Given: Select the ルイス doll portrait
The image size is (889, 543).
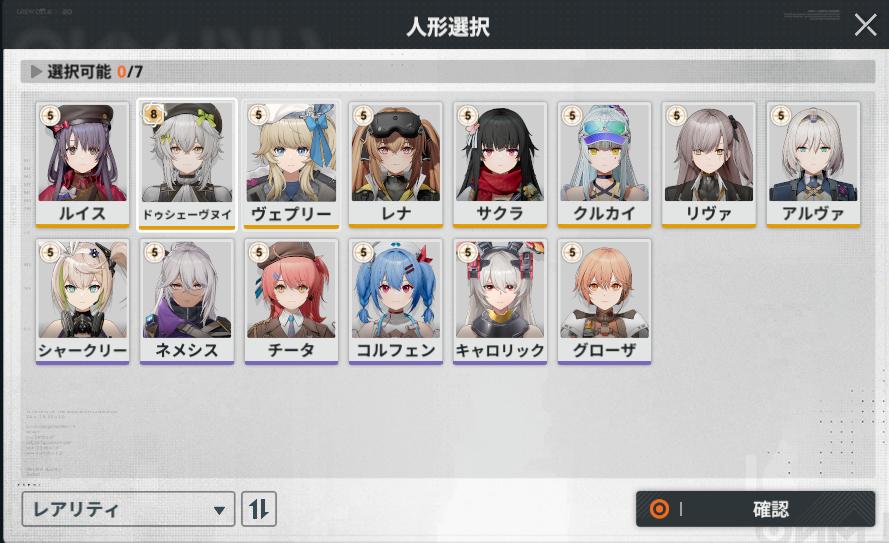Looking at the screenshot, I should (x=82, y=164).
